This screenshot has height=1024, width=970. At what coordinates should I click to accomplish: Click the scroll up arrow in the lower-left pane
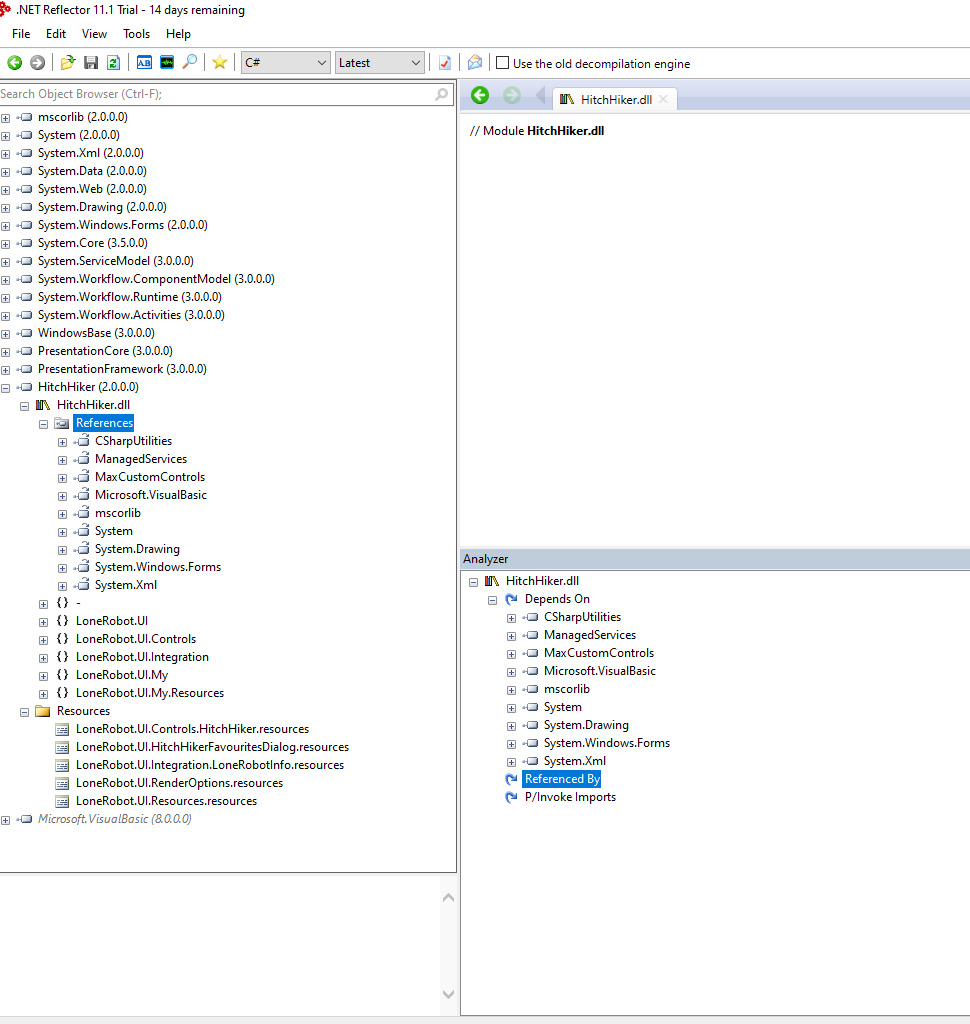tap(448, 898)
